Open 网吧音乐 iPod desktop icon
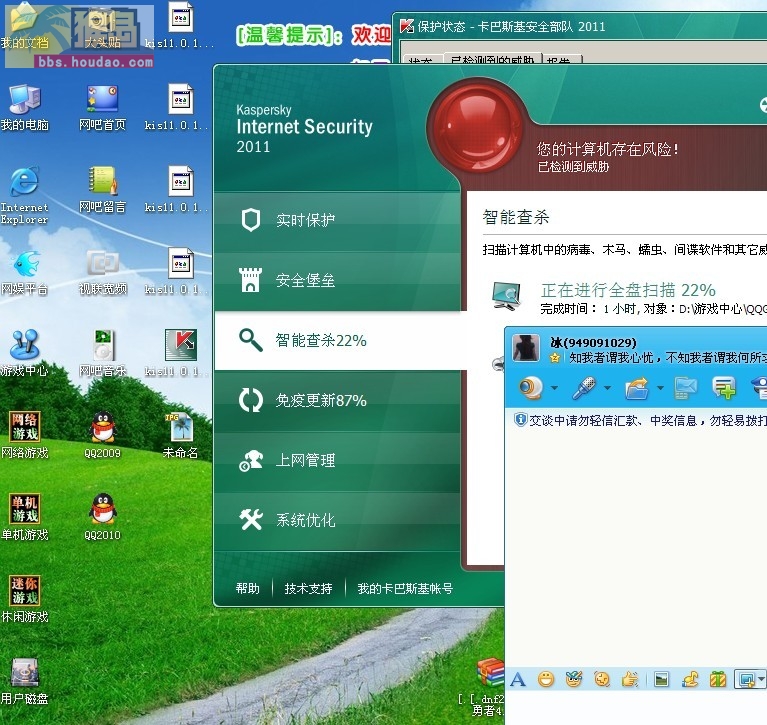The height and width of the screenshot is (725, 767). [x=103, y=353]
